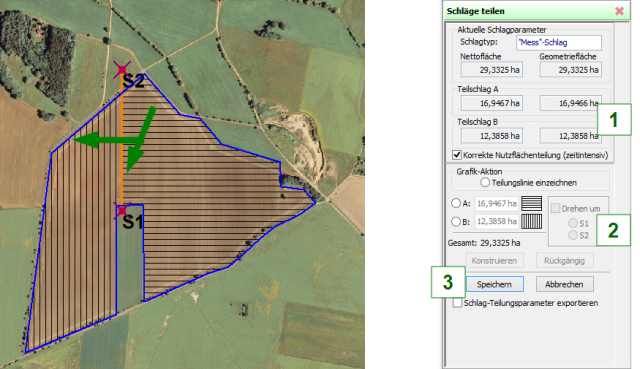Viewport: 640px width, 369px height.
Task: Click the area input field next to A
Action: coord(497,203)
